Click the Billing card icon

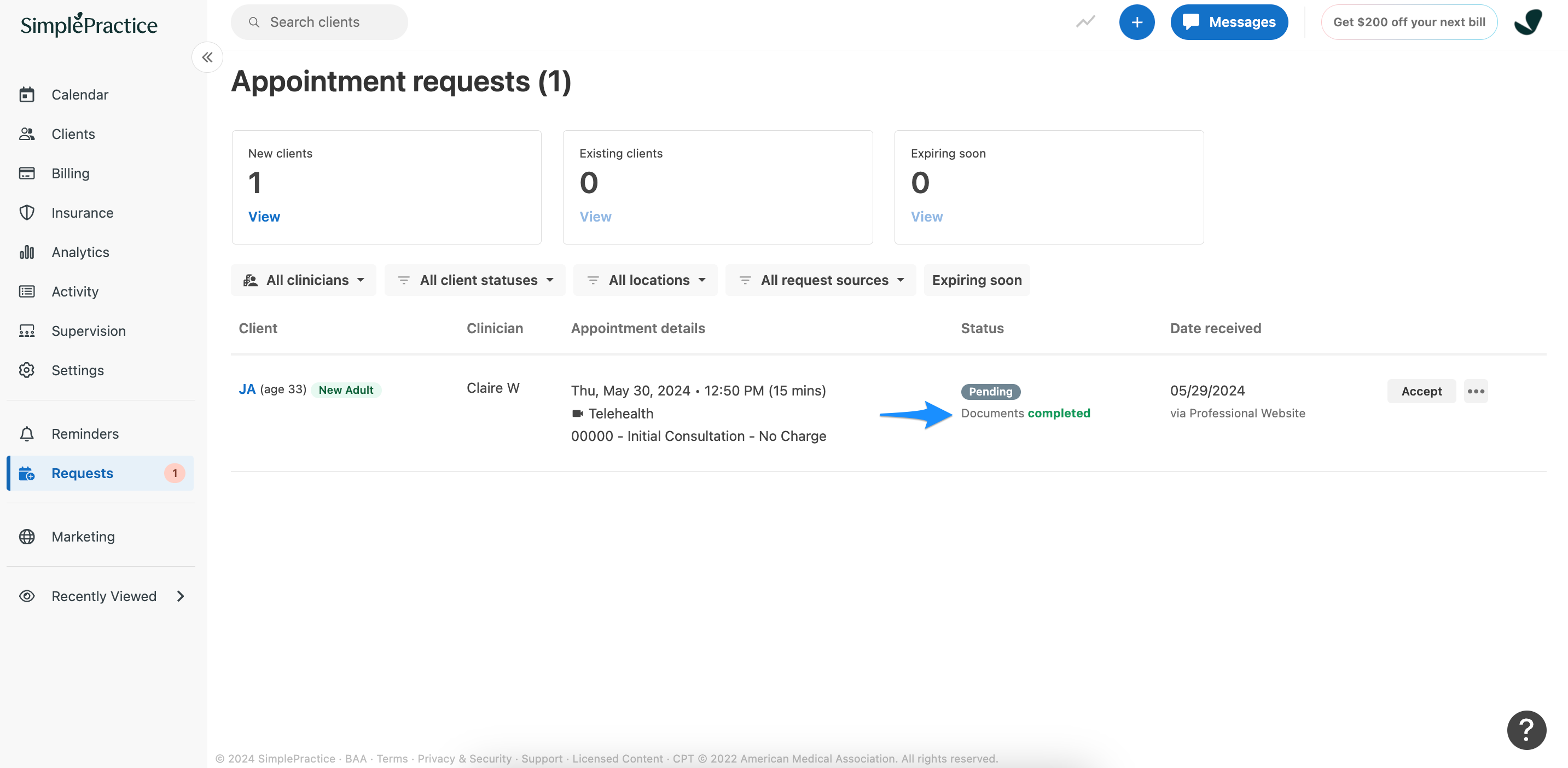point(27,173)
